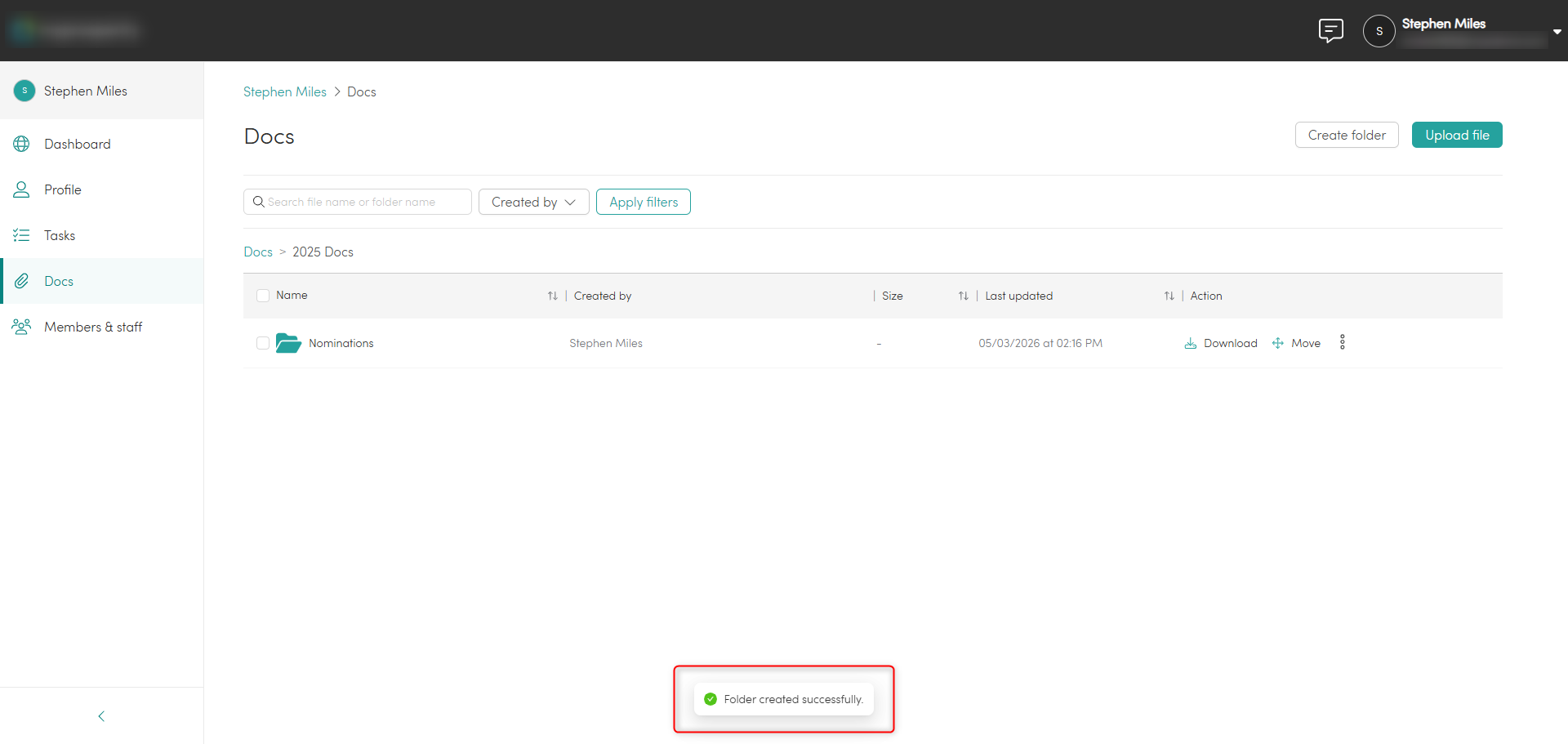Click 2025 Docs breadcrumb text

point(323,252)
